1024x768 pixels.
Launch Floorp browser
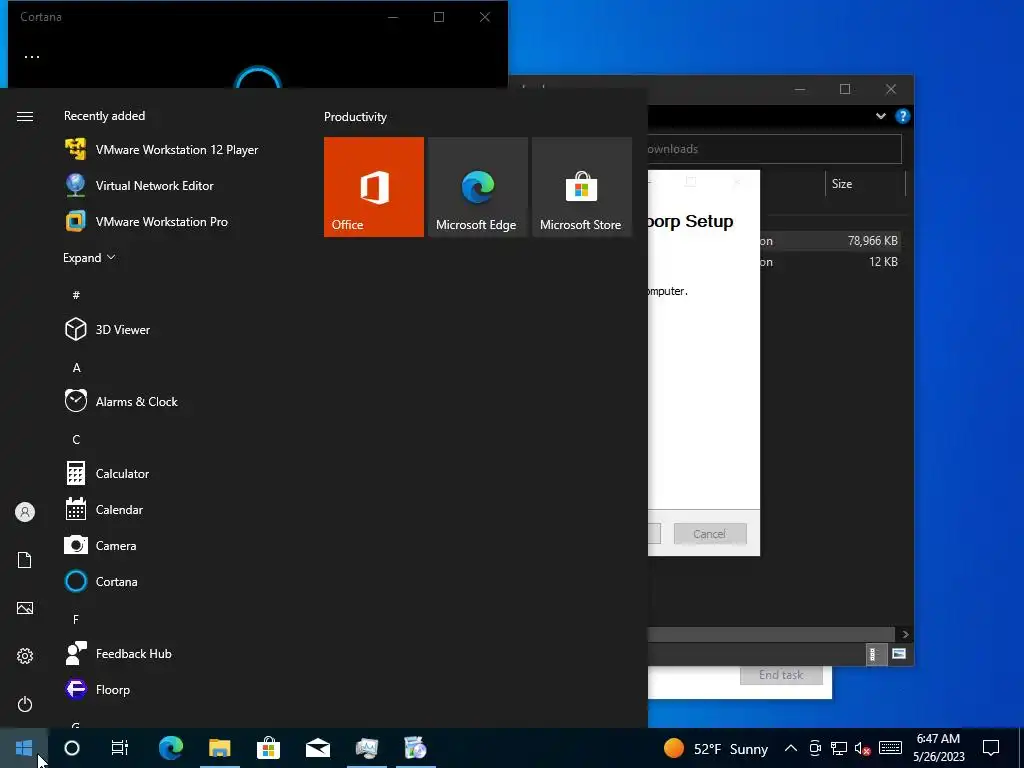click(x=98, y=690)
